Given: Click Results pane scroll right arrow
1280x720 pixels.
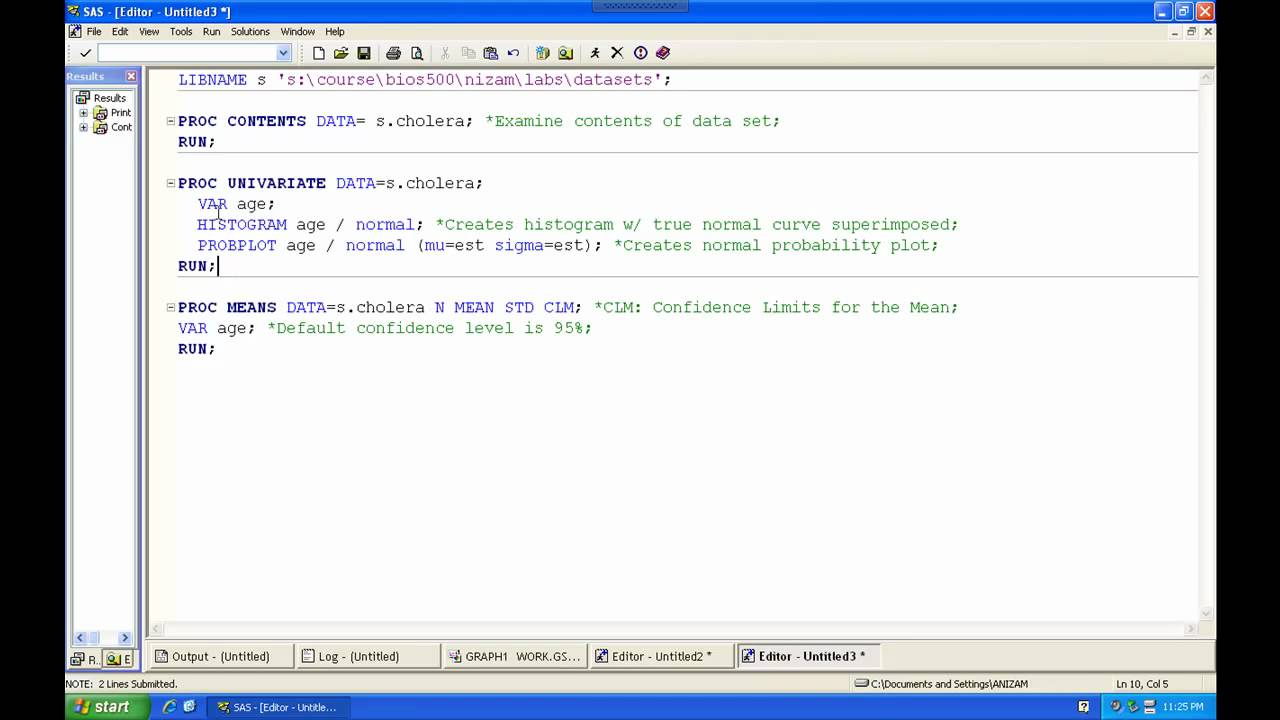Looking at the screenshot, I should pyautogui.click(x=125, y=638).
